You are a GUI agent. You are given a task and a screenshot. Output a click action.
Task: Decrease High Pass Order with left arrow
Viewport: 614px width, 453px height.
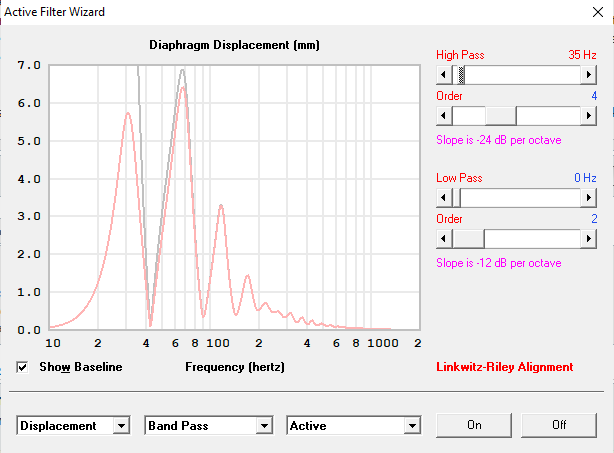coord(445,115)
